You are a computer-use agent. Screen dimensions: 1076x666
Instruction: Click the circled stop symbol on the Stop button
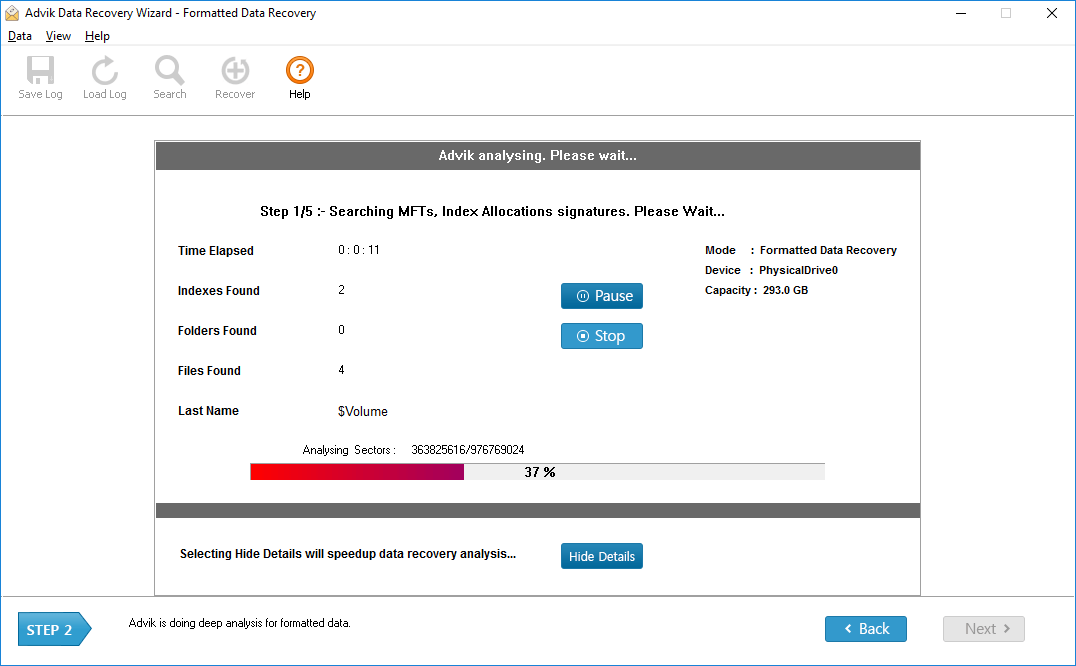tap(583, 336)
